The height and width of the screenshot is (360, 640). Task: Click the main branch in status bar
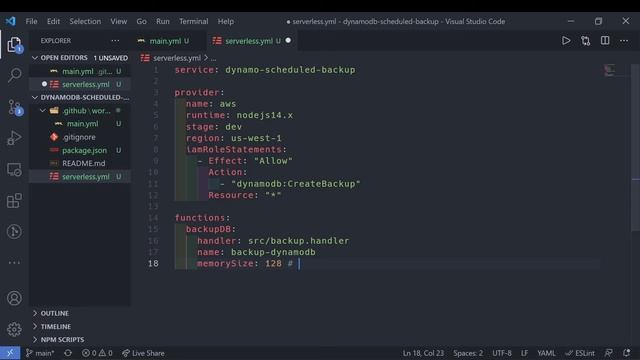coord(40,353)
